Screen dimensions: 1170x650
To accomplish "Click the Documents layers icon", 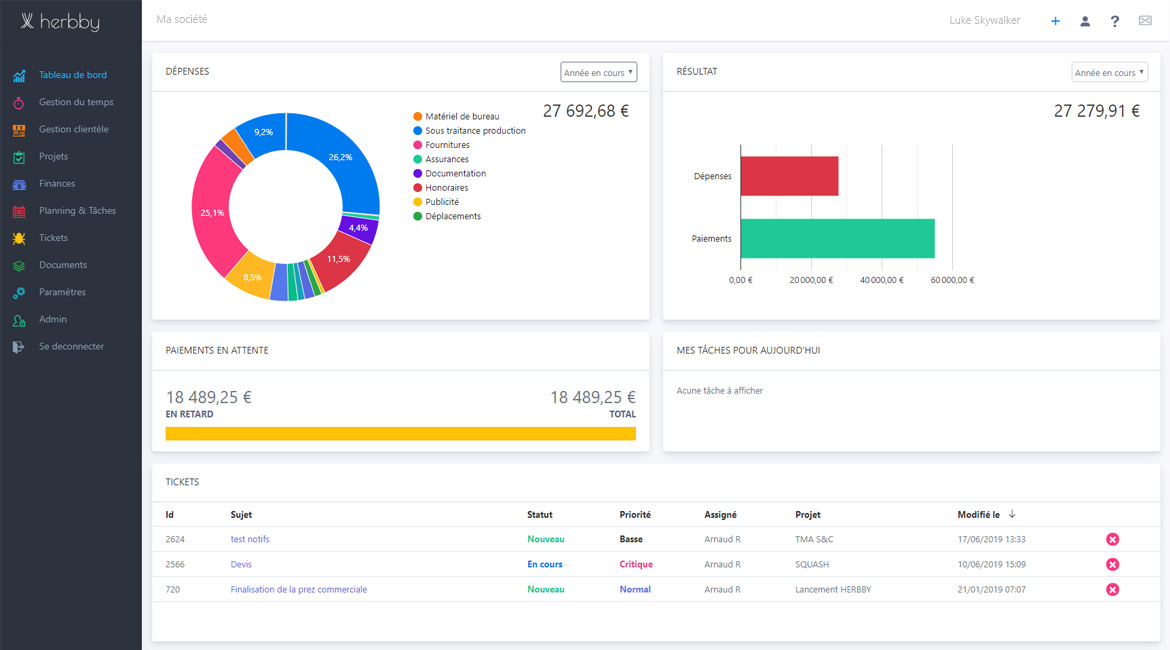I will coord(19,266).
